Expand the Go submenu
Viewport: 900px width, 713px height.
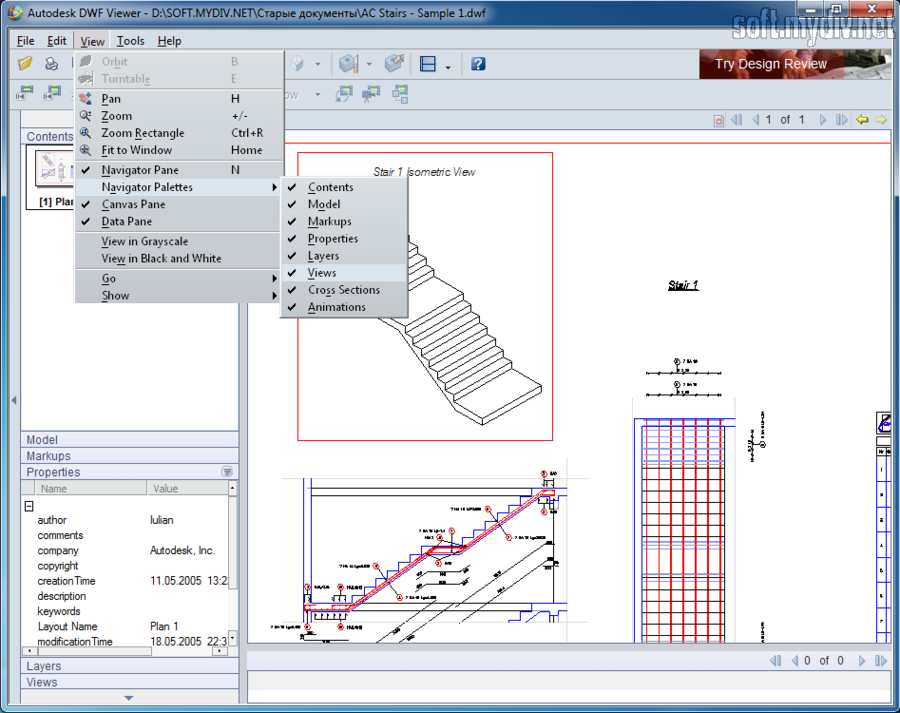click(x=178, y=278)
